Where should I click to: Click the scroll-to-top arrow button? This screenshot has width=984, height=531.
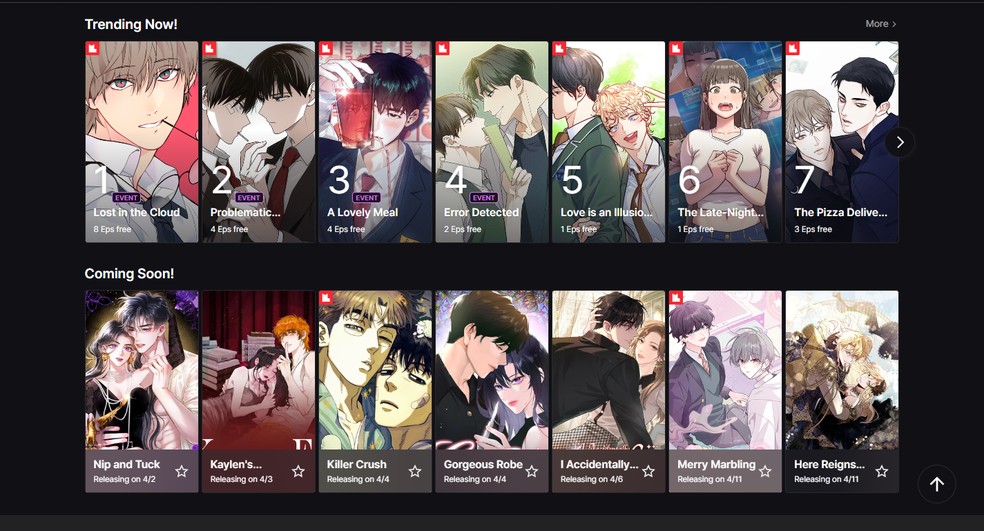click(937, 484)
